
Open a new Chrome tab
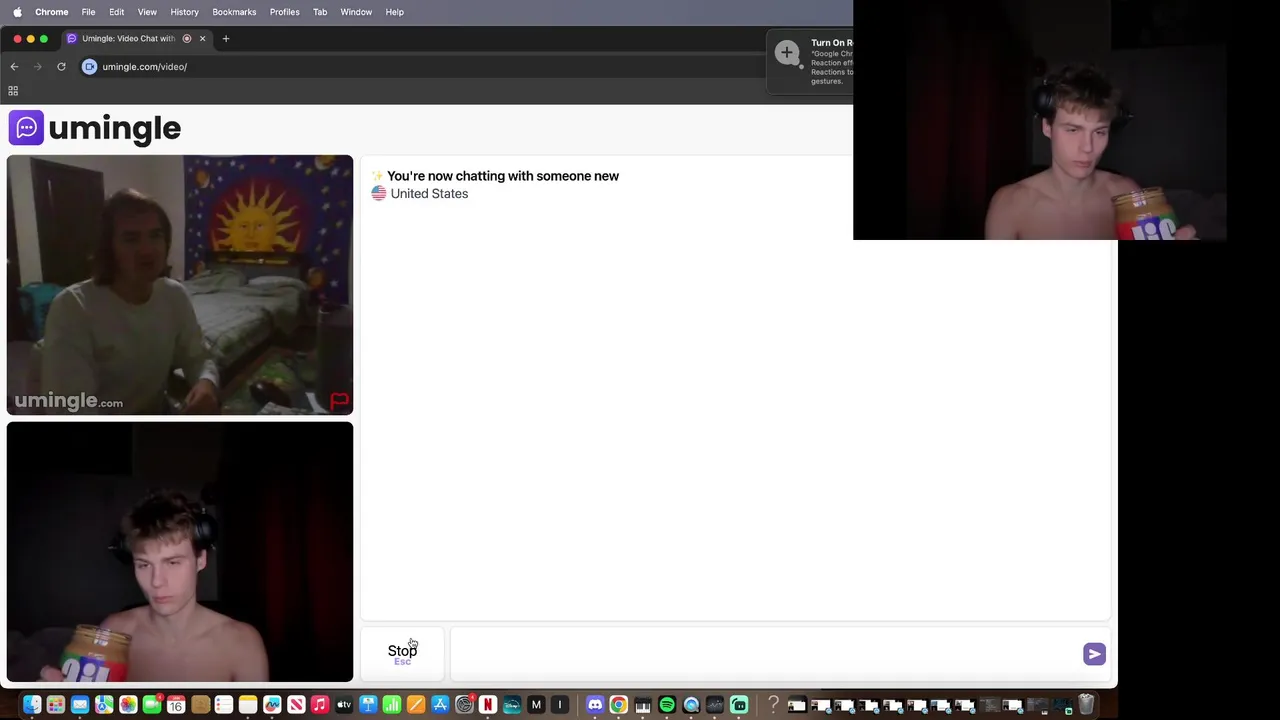tap(226, 38)
